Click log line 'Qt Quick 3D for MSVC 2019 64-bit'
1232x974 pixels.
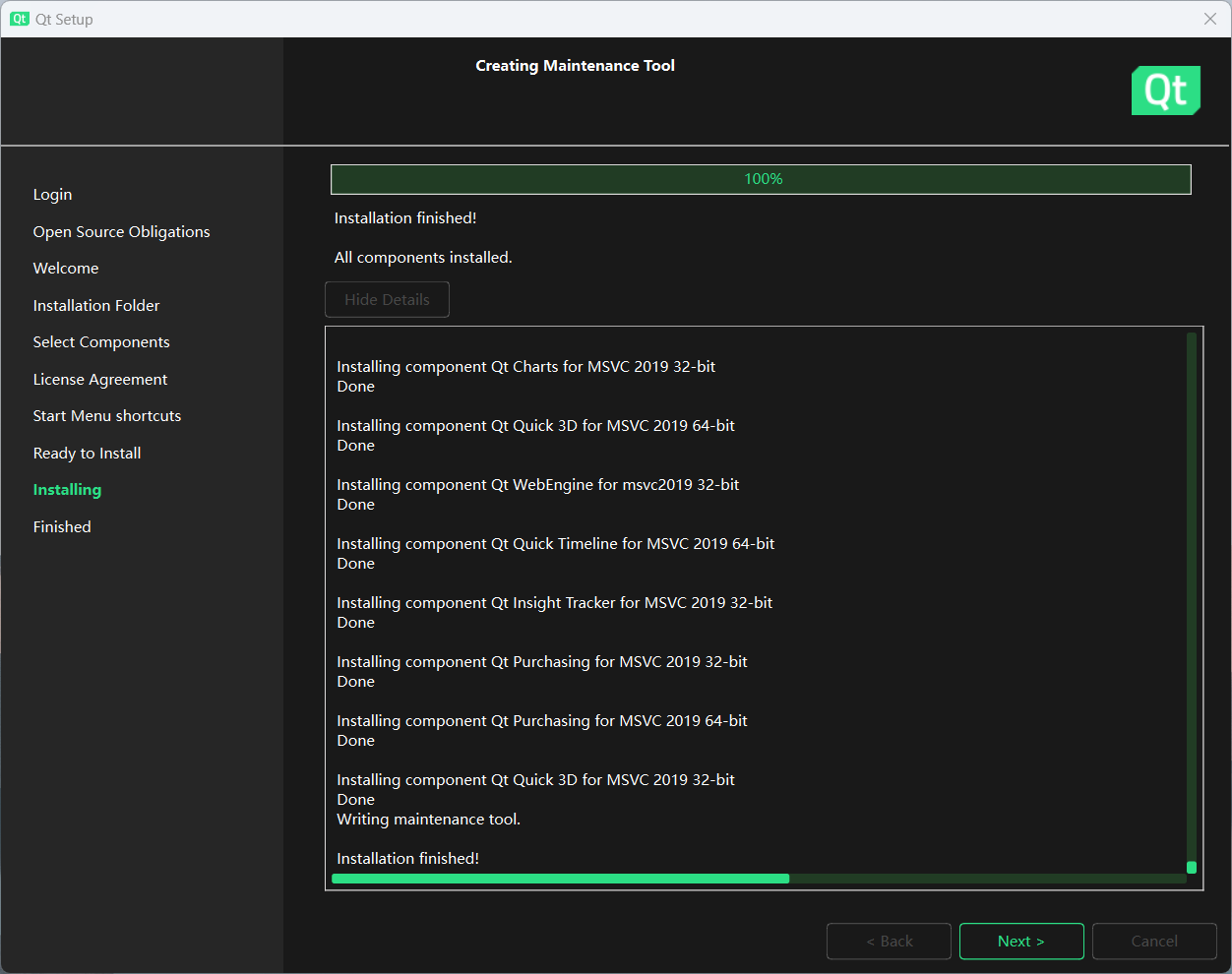coord(536,426)
